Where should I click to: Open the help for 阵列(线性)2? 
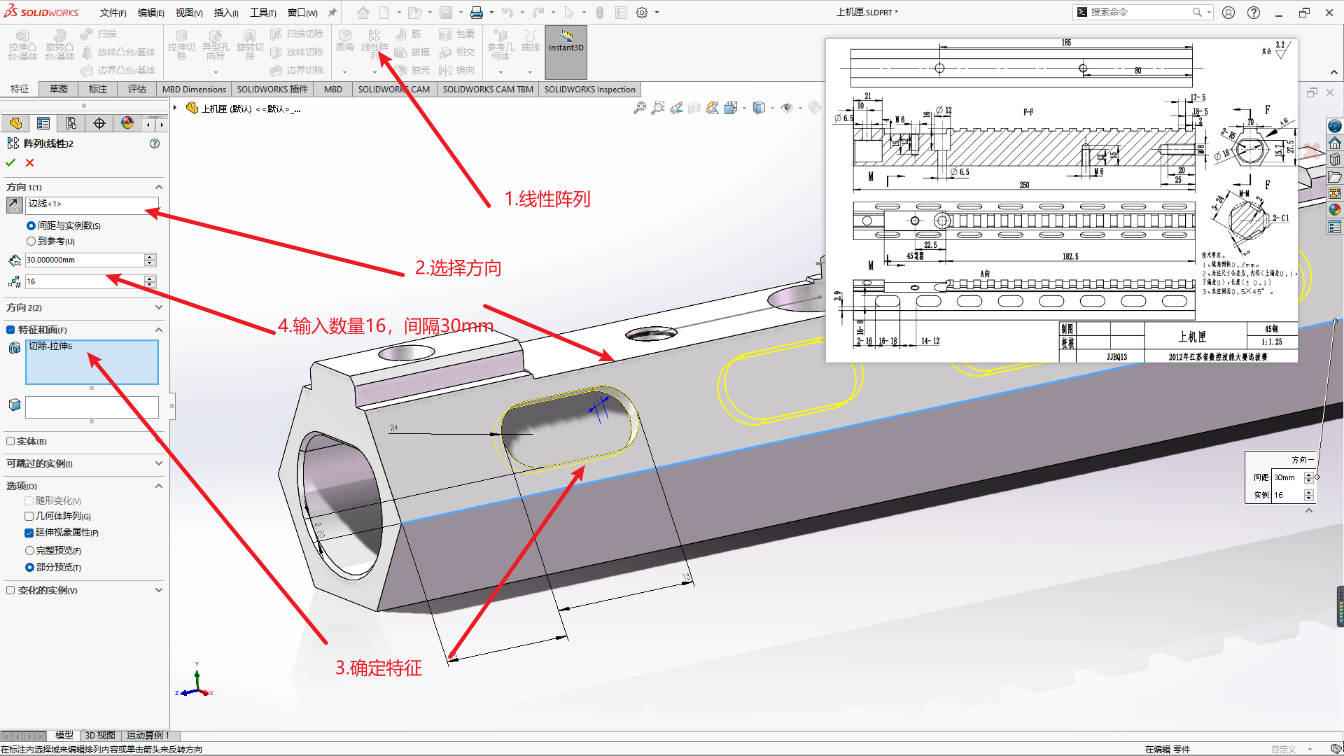tap(155, 143)
